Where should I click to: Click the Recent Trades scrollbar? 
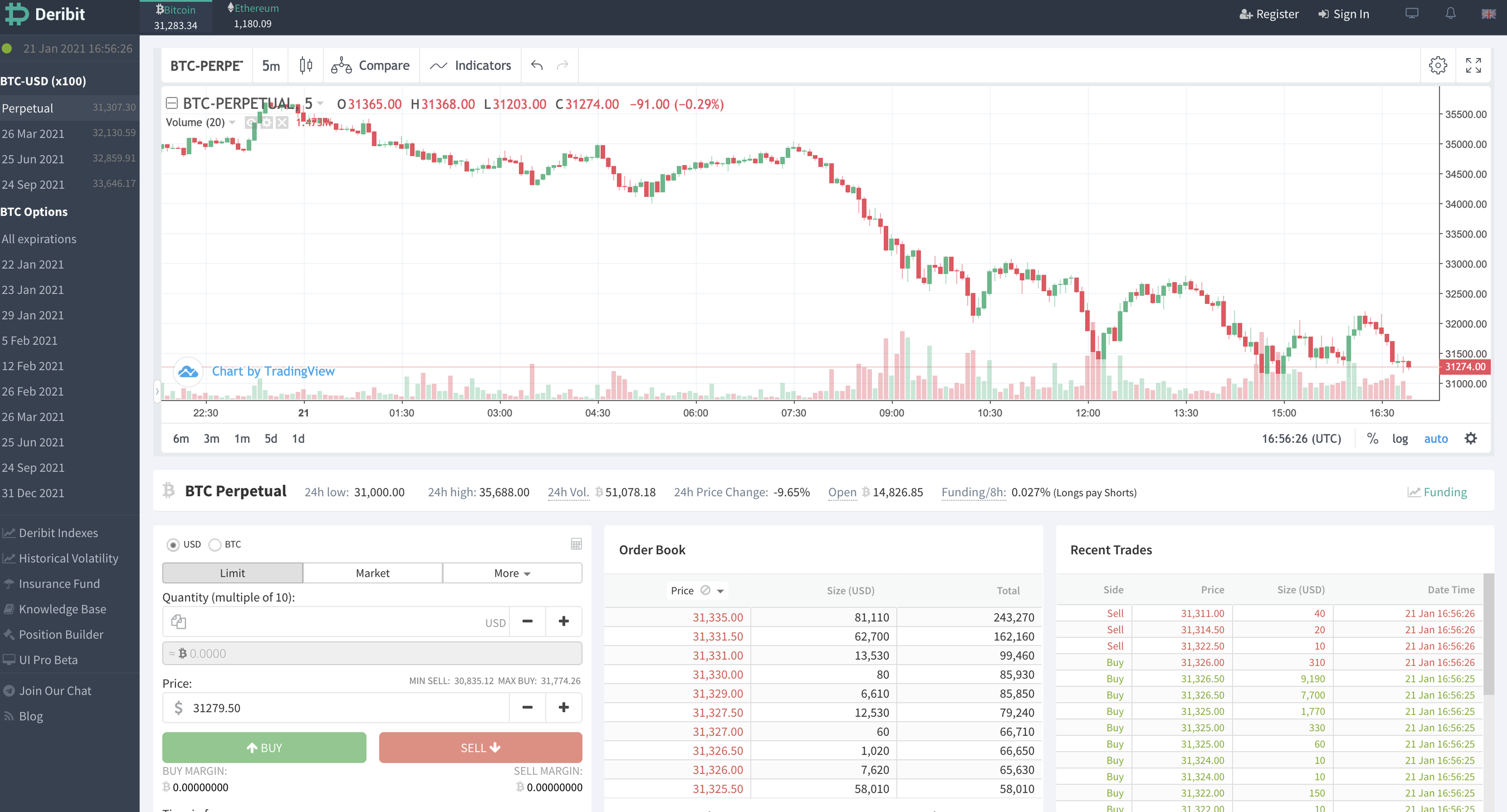[x=1488, y=635]
